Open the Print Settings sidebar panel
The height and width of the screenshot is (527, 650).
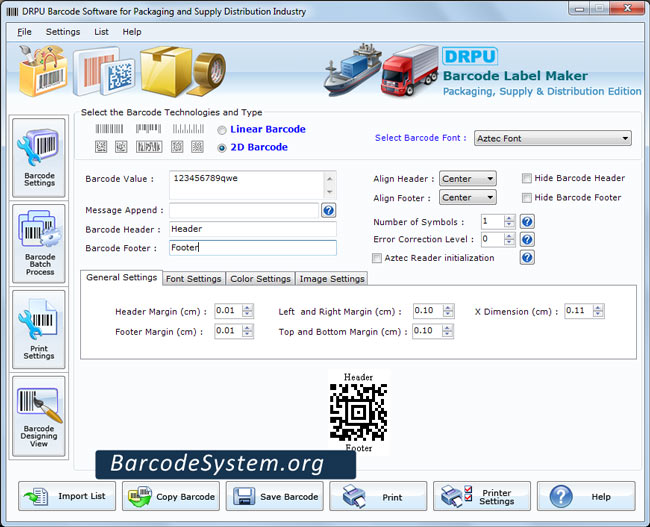[39, 329]
